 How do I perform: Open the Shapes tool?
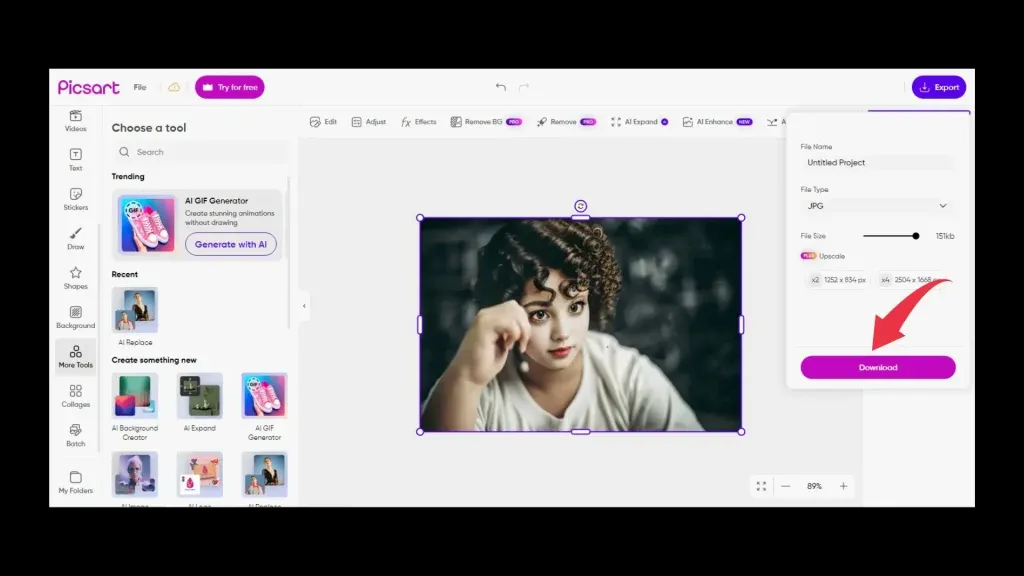(76, 278)
